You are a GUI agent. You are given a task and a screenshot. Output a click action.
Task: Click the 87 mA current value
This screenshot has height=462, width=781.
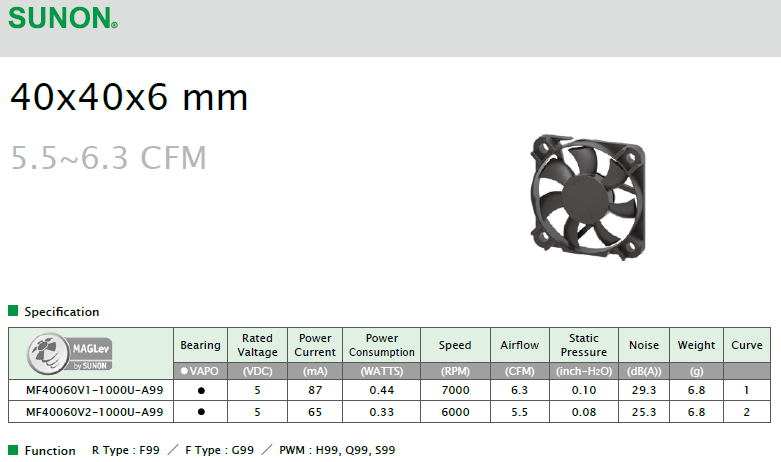pos(315,390)
